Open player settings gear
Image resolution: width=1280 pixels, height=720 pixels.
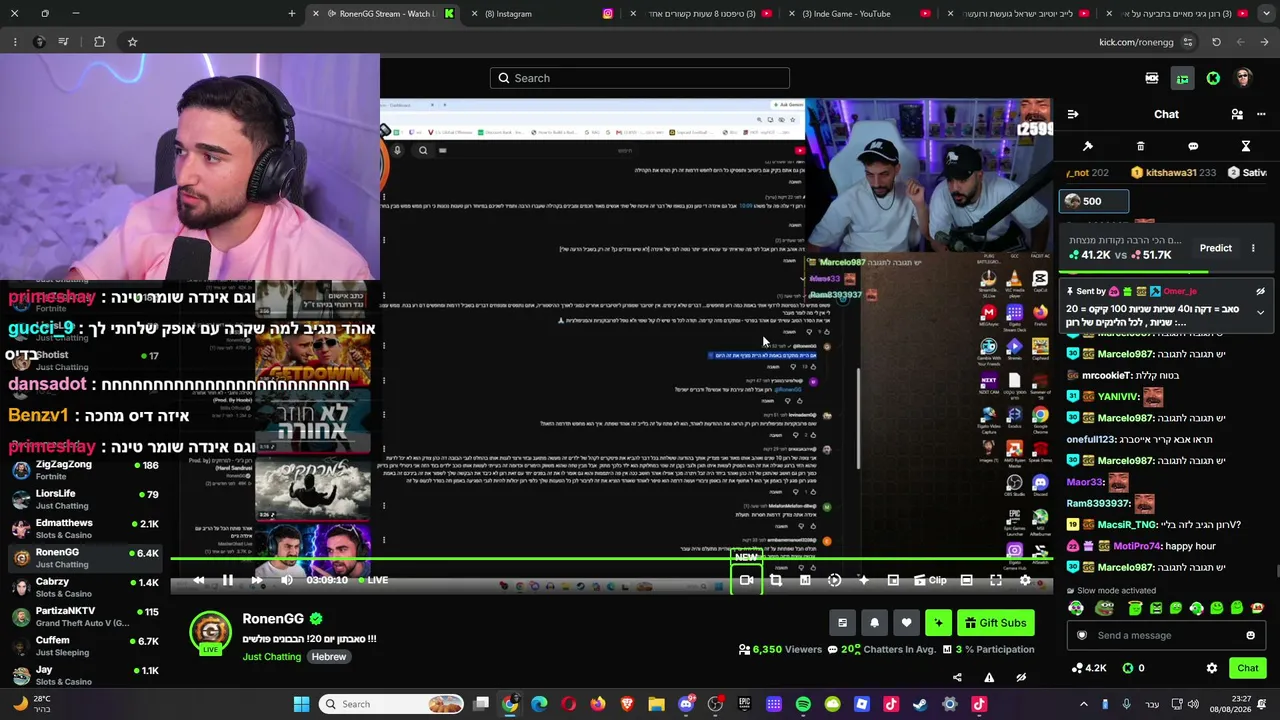point(1025,580)
